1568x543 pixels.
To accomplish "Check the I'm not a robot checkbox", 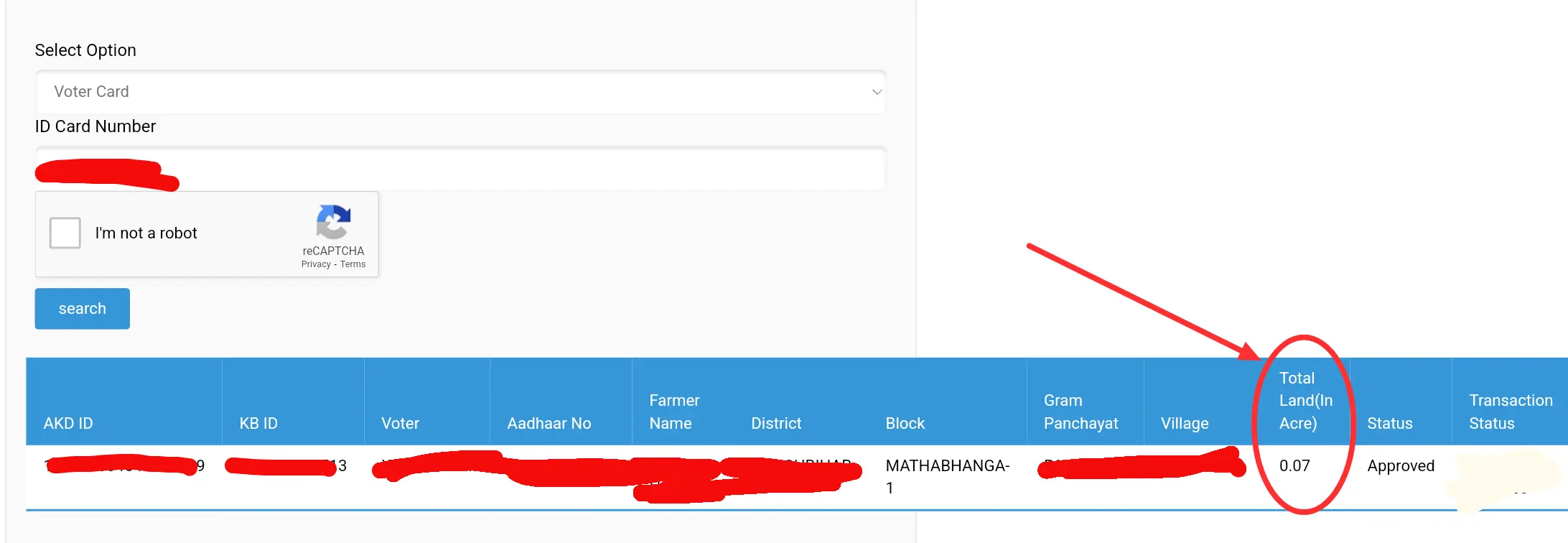I will tap(65, 233).
